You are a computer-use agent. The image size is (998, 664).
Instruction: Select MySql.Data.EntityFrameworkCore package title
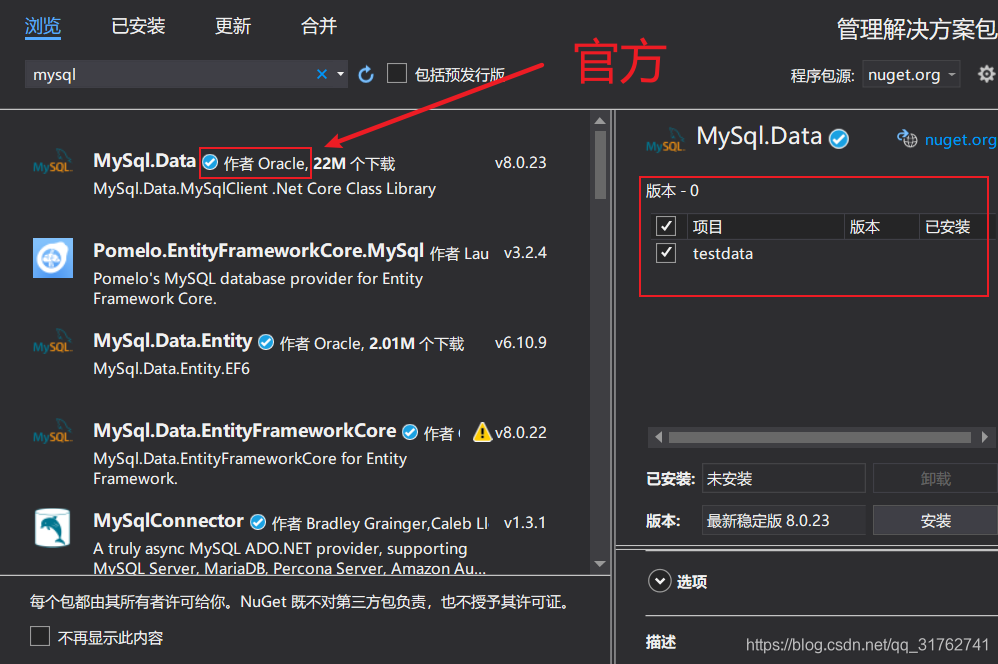tap(244, 431)
